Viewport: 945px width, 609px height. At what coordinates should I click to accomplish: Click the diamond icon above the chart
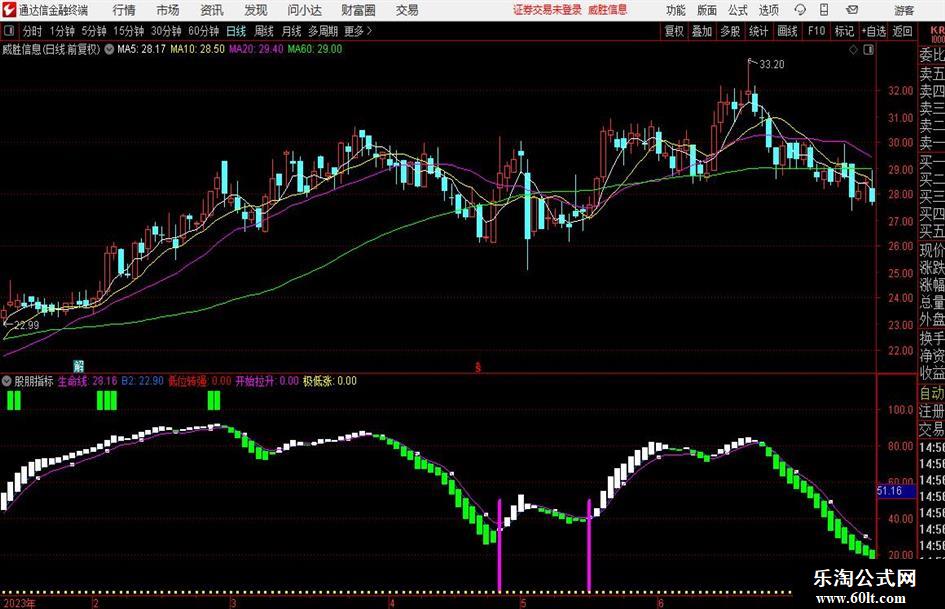tap(853, 50)
